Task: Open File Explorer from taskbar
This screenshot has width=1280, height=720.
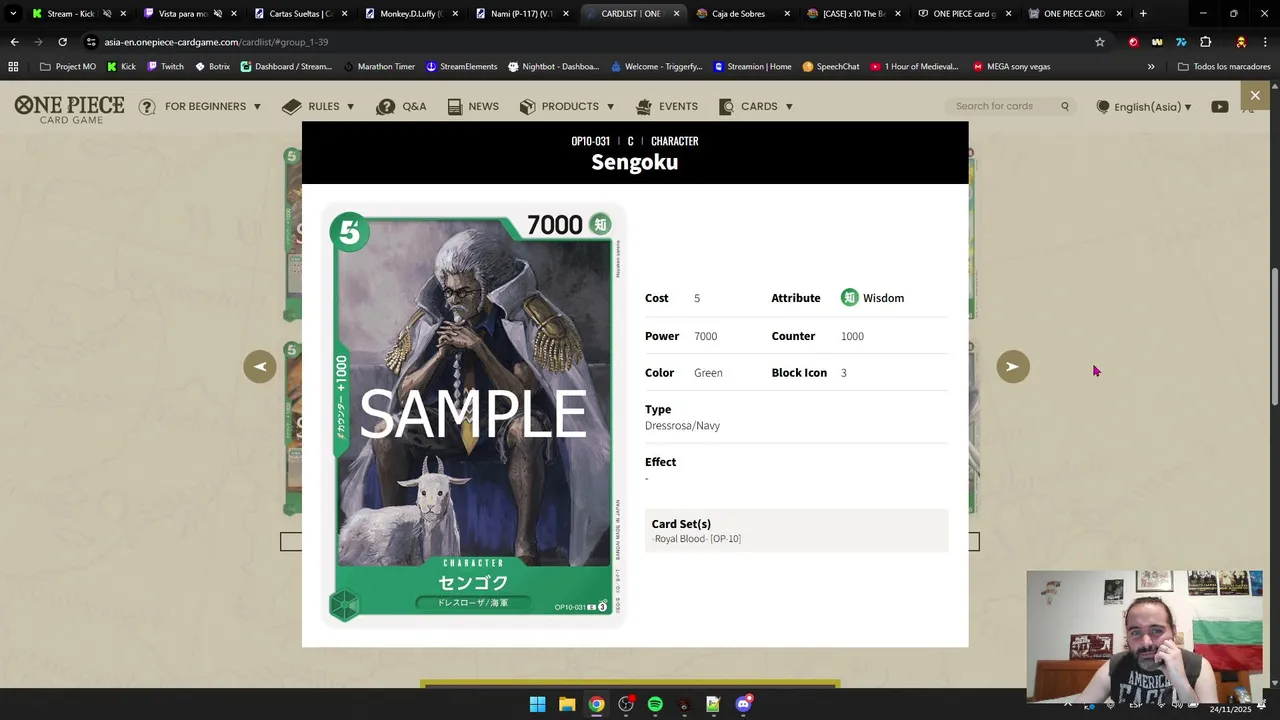Action: (x=567, y=704)
